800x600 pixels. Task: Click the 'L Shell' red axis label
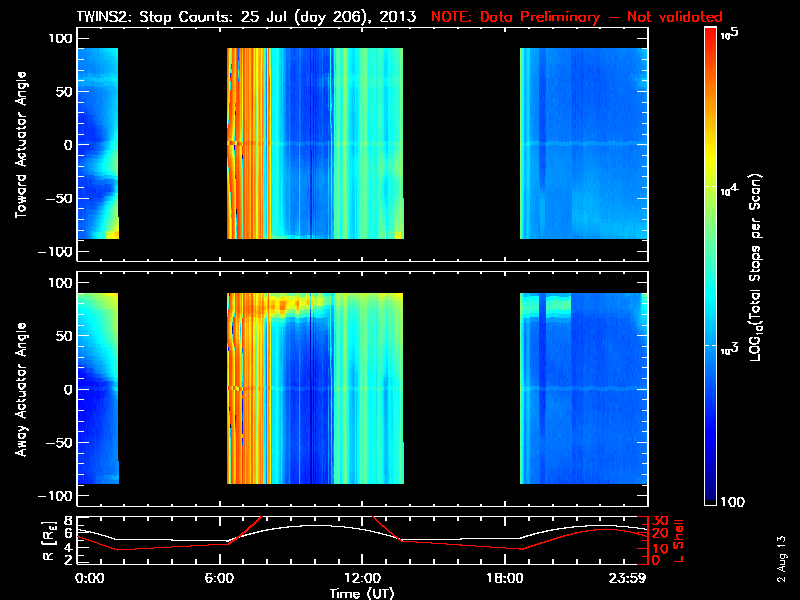679,540
